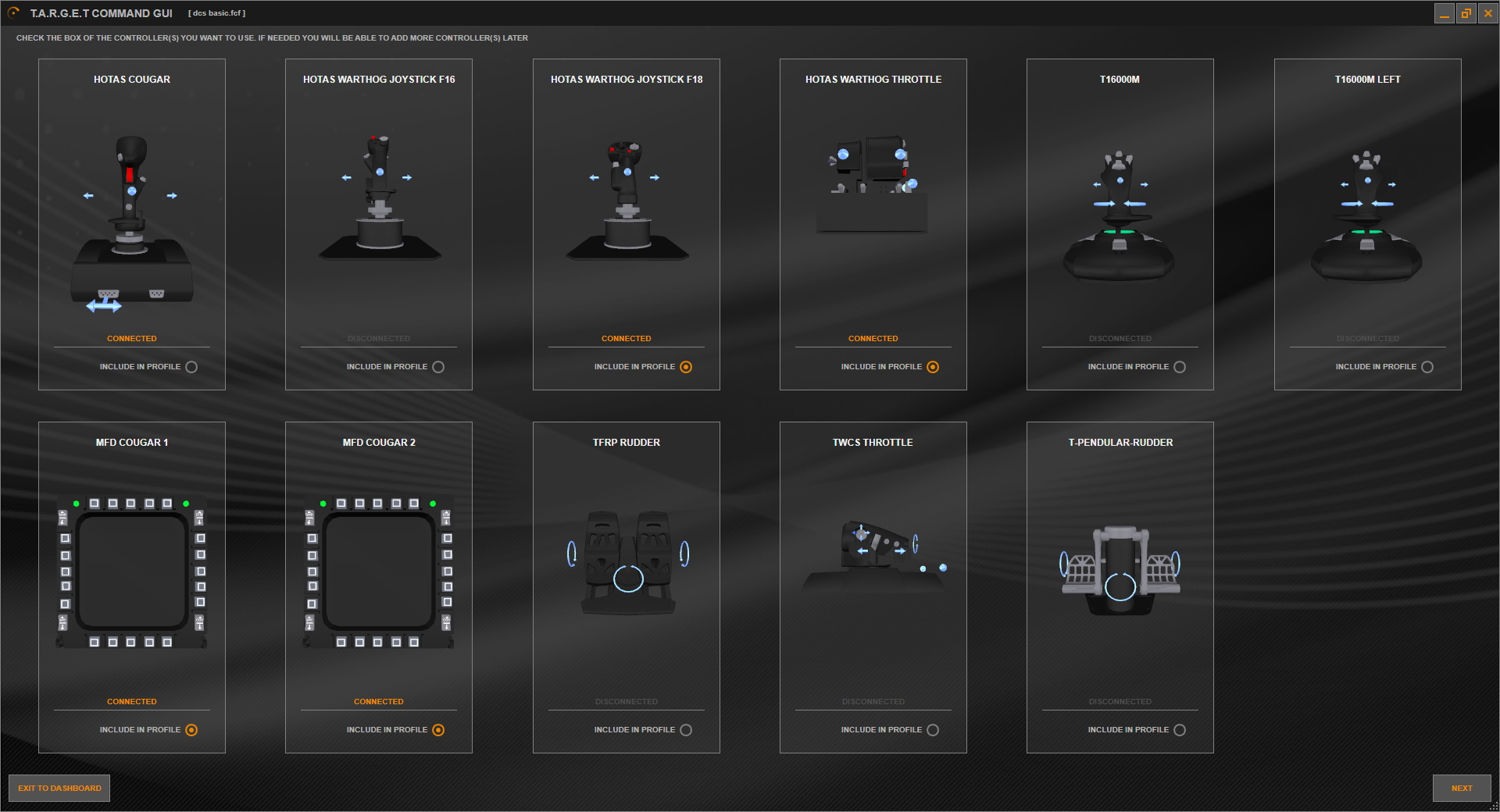The image size is (1500, 812).
Task: Click CONNECTED status under HOTAS Cougar
Action: 132,339
